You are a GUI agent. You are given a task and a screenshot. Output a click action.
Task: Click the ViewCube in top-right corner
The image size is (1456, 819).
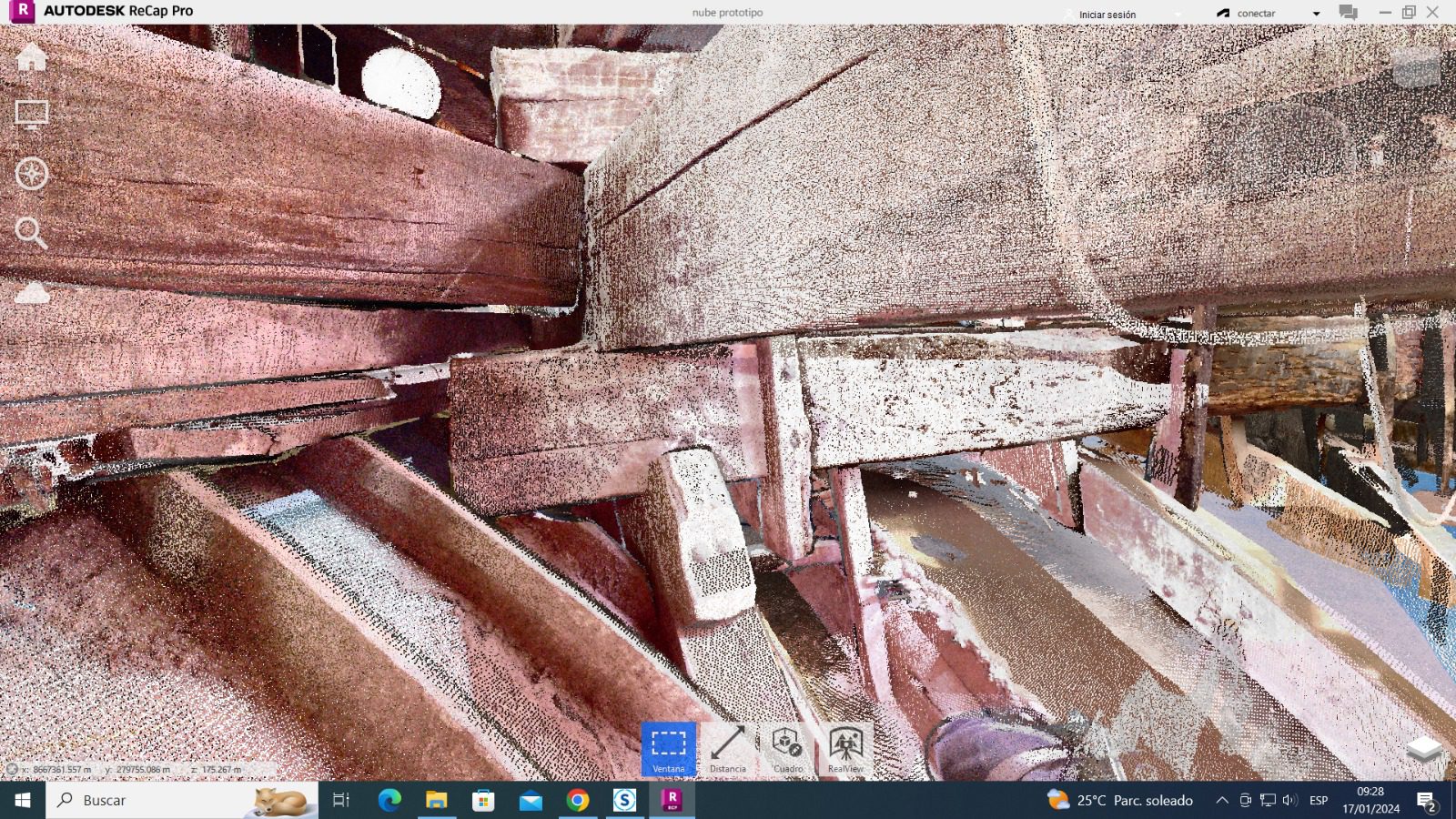1416,66
